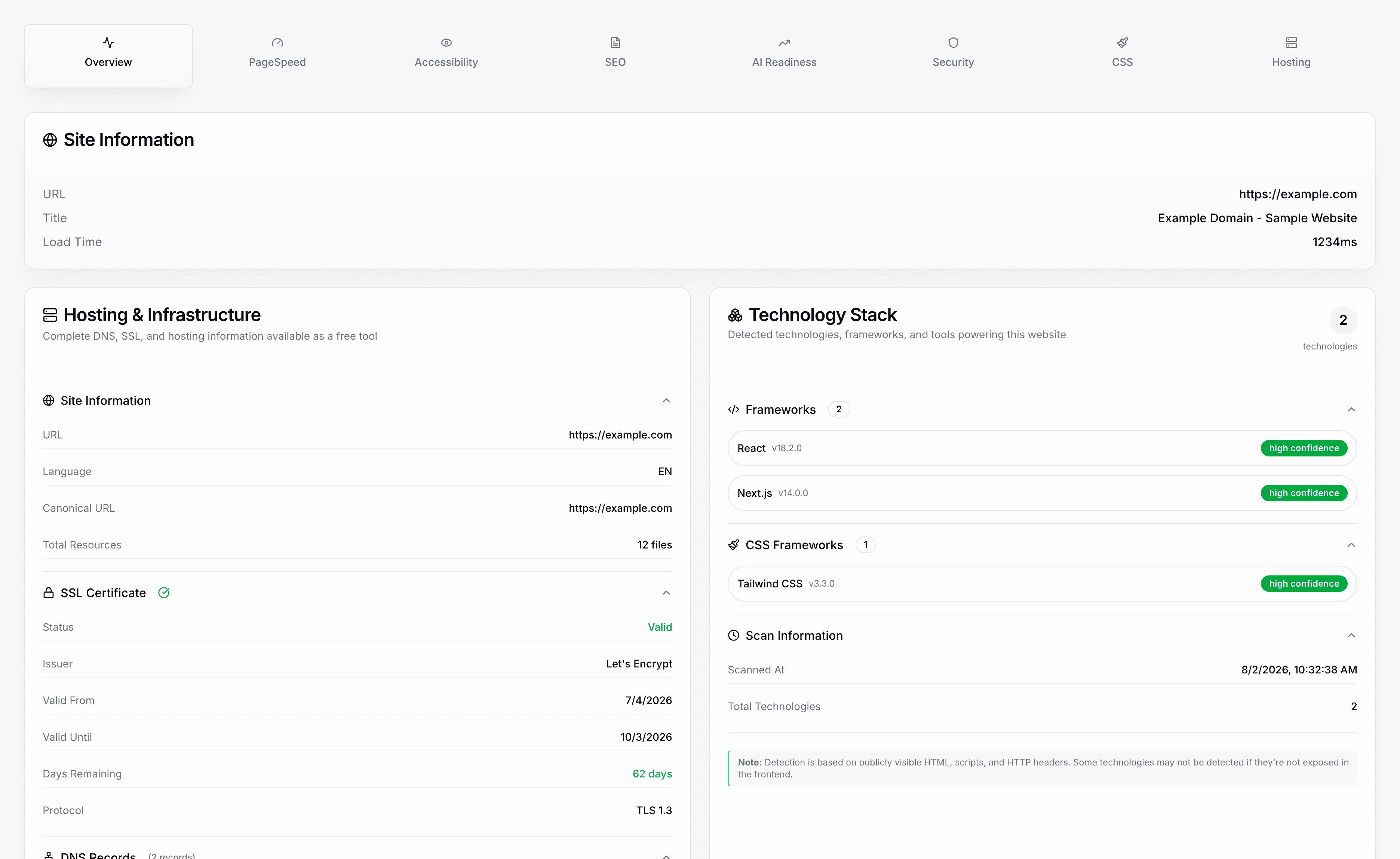Screen dimensions: 1400x859
Task: Select the AI Readiness tab
Action: (784, 56)
